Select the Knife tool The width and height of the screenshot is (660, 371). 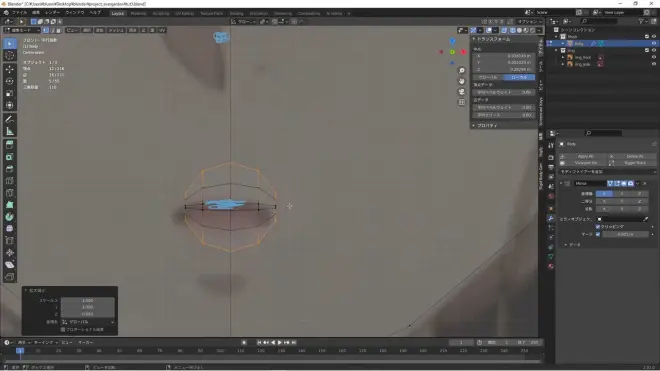coord(10,193)
